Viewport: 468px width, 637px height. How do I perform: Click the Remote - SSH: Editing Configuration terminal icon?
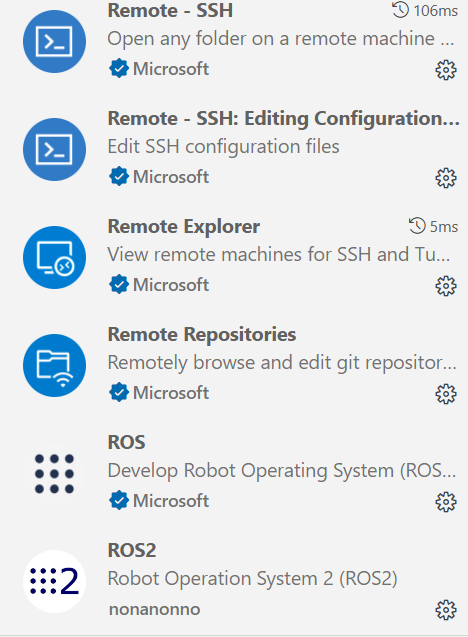pos(54,150)
